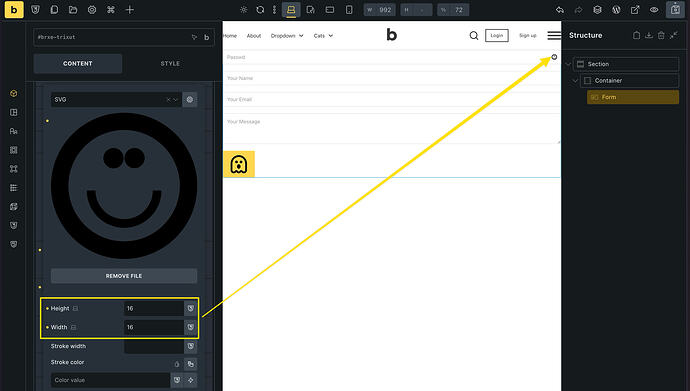Viewport: 690px width, 391px height.
Task: Click the canvas height H field
Action: [x=416, y=10]
